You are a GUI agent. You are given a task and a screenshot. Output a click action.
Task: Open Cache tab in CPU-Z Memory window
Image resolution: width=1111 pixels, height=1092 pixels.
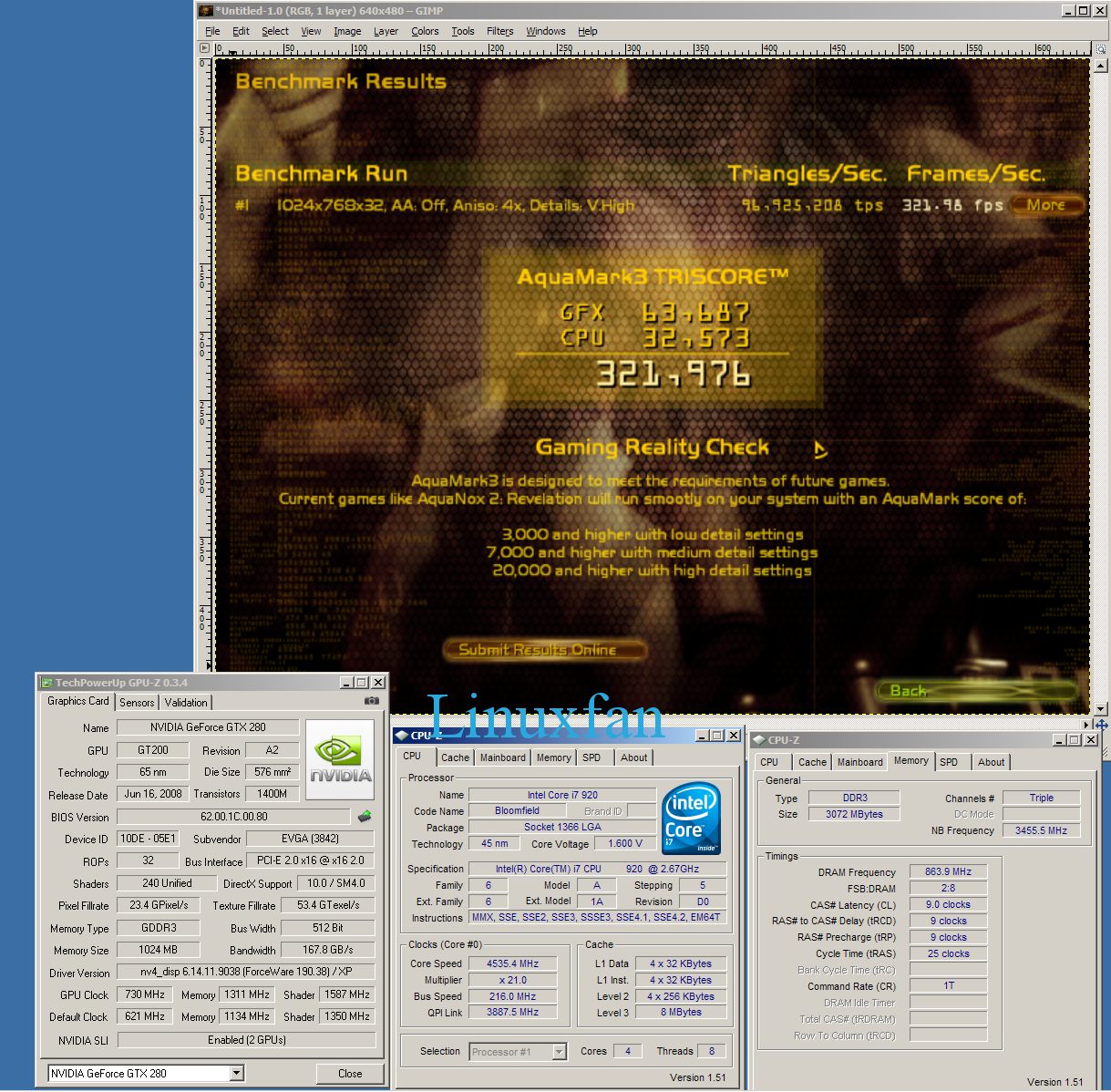(x=812, y=762)
